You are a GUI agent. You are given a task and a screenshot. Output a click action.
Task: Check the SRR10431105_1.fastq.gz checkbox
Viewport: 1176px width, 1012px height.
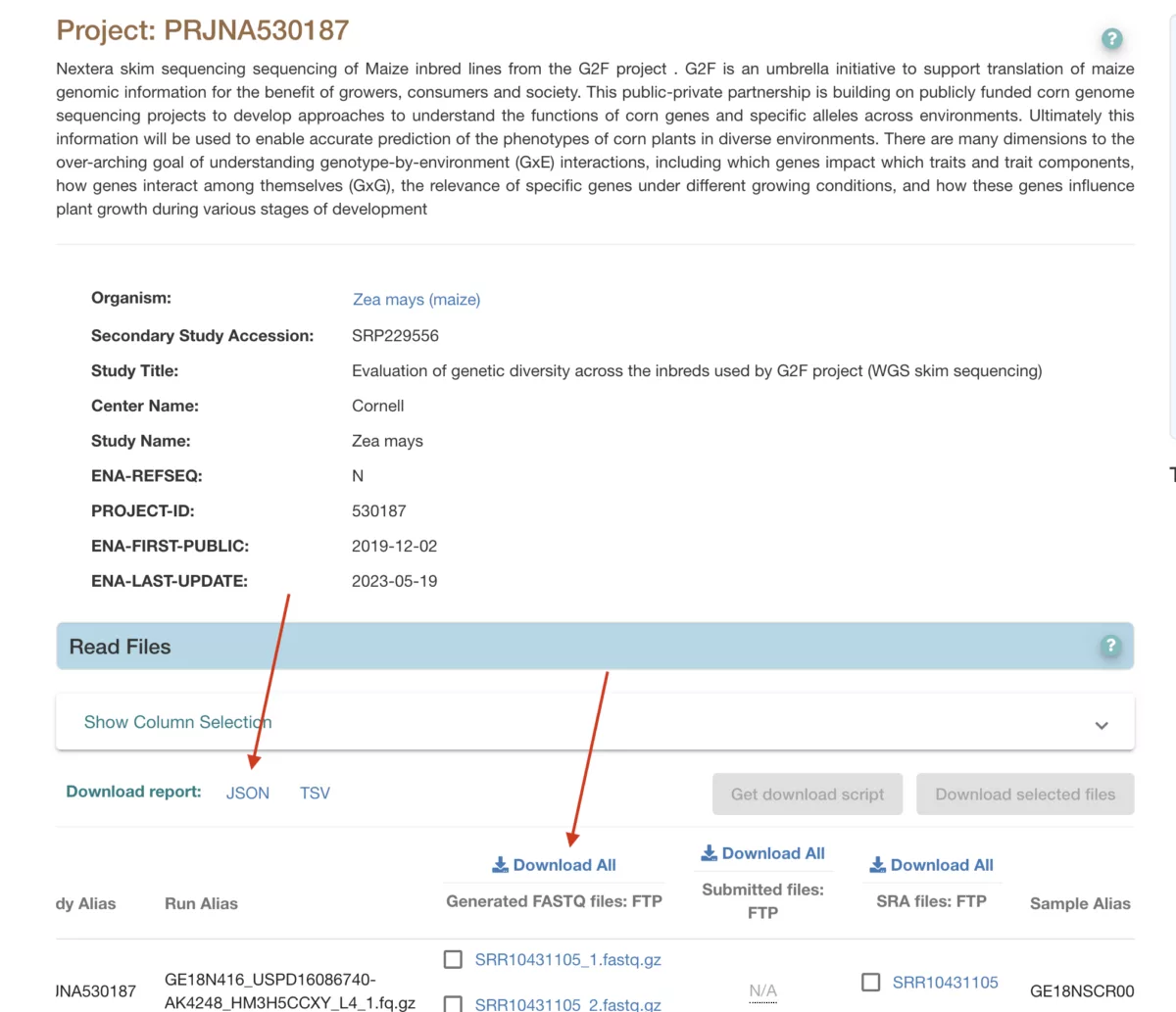(453, 959)
